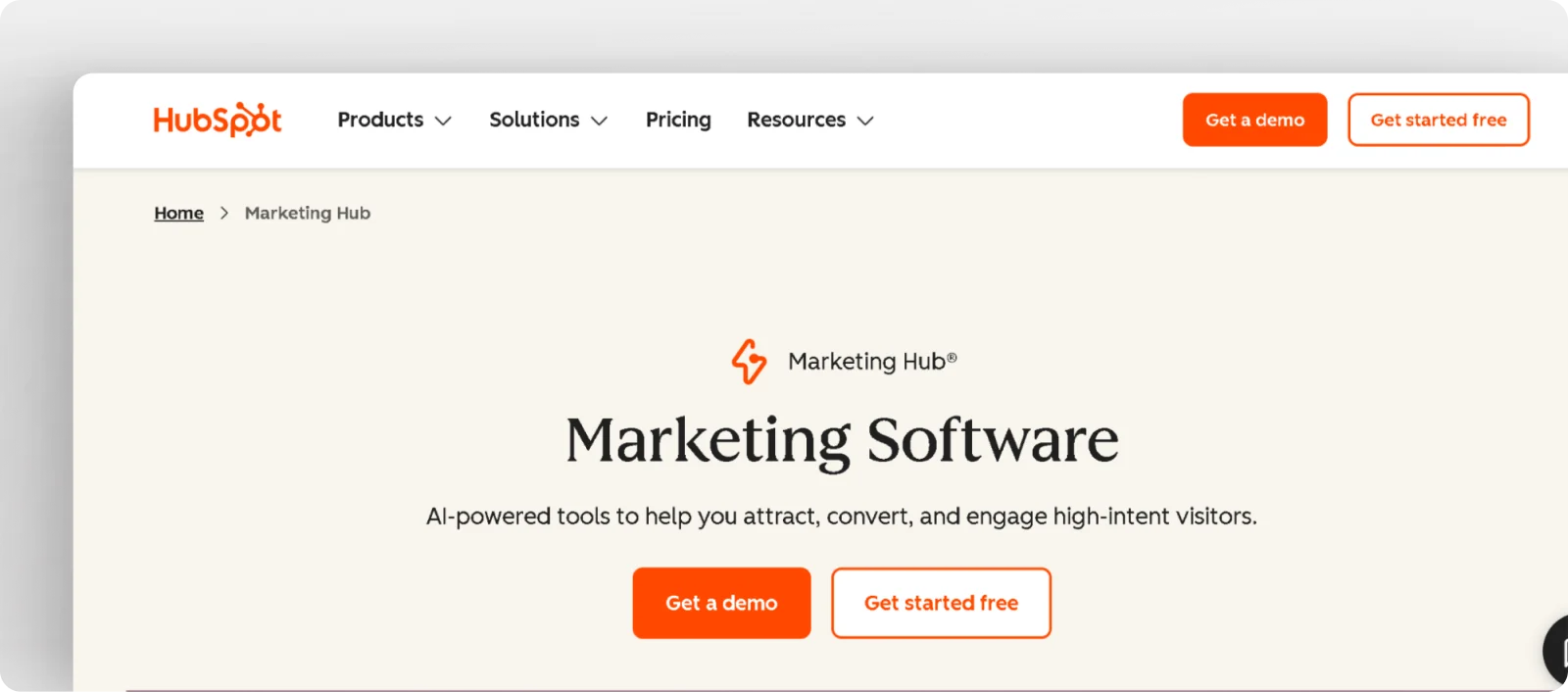This screenshot has width=1568, height=692.
Task: Select Products in the top navigation
Action: (x=380, y=120)
